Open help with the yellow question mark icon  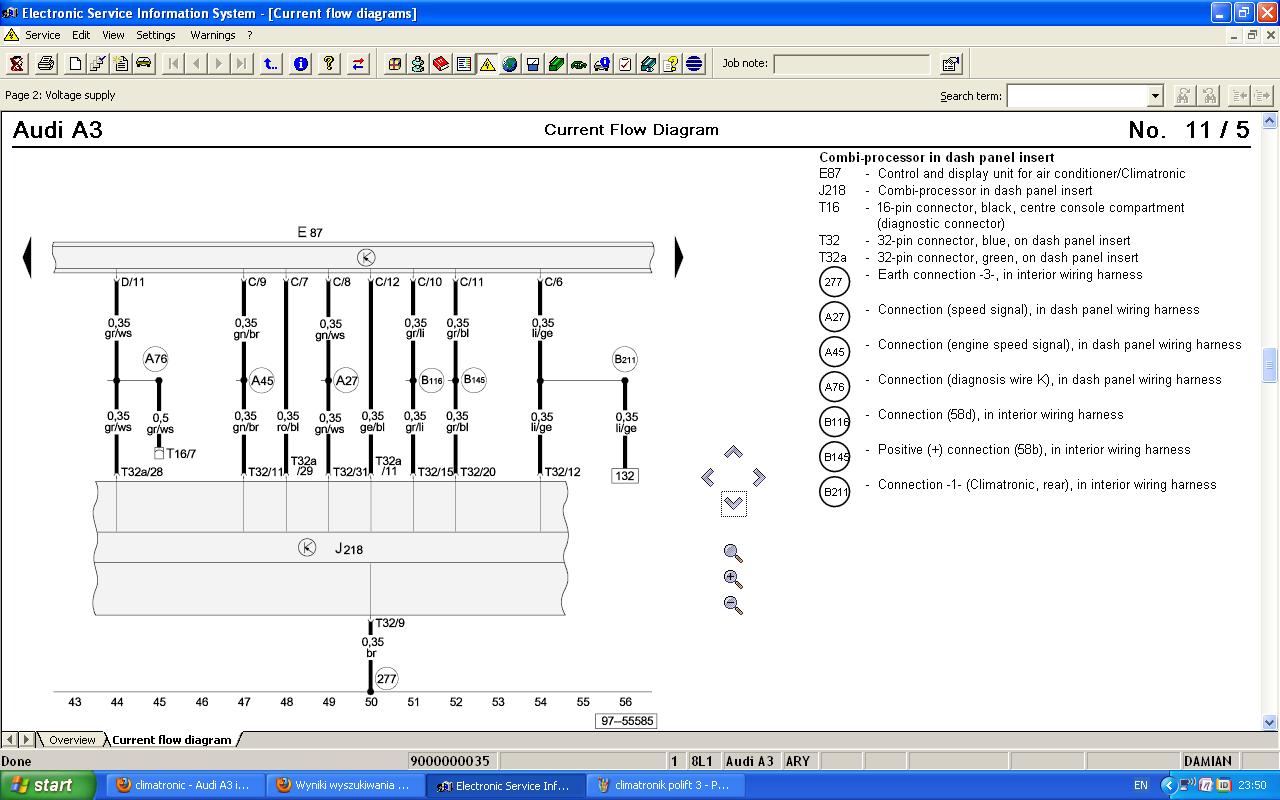(328, 64)
